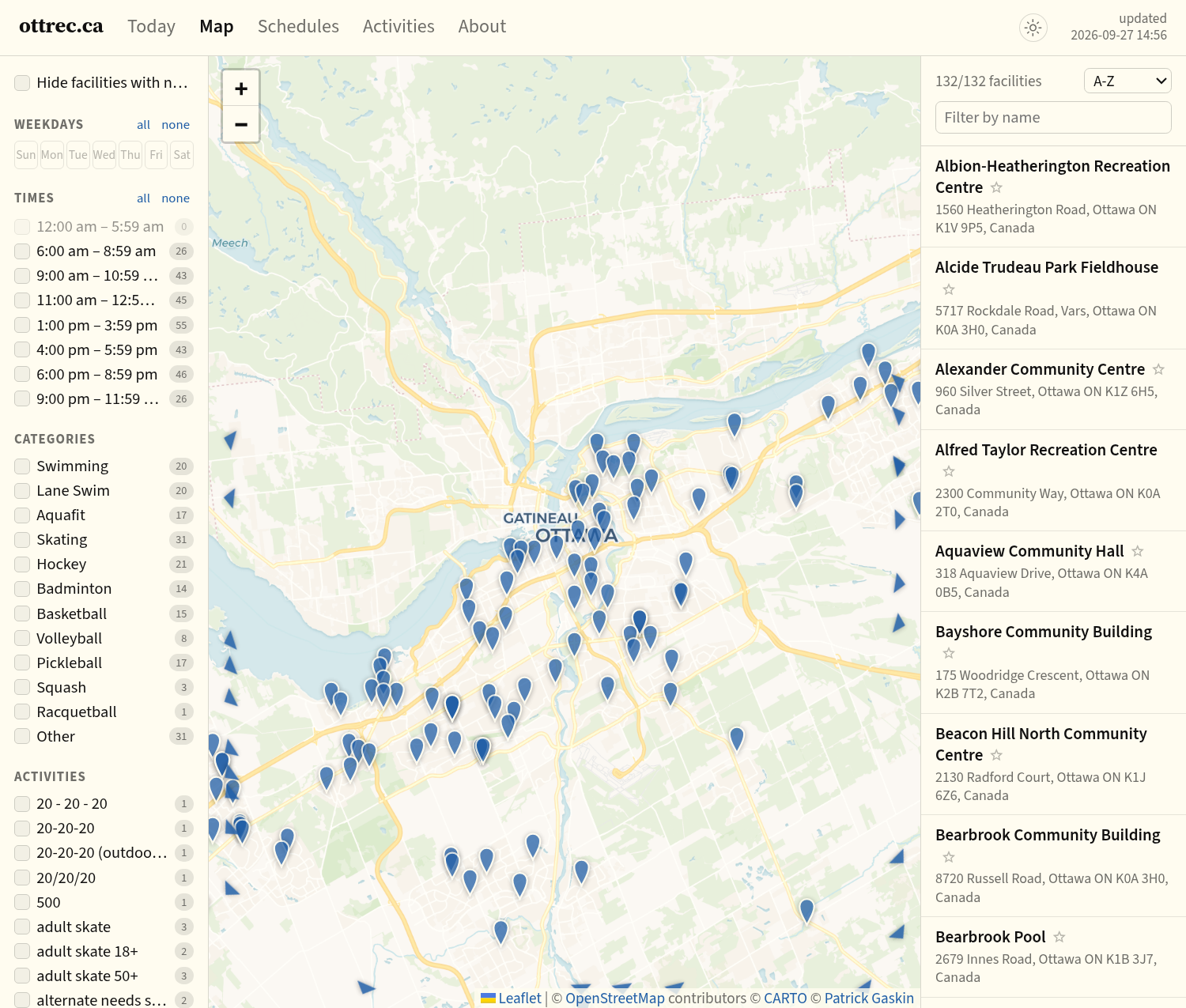Star Alfred Taylor Recreation Centre

tap(949, 471)
